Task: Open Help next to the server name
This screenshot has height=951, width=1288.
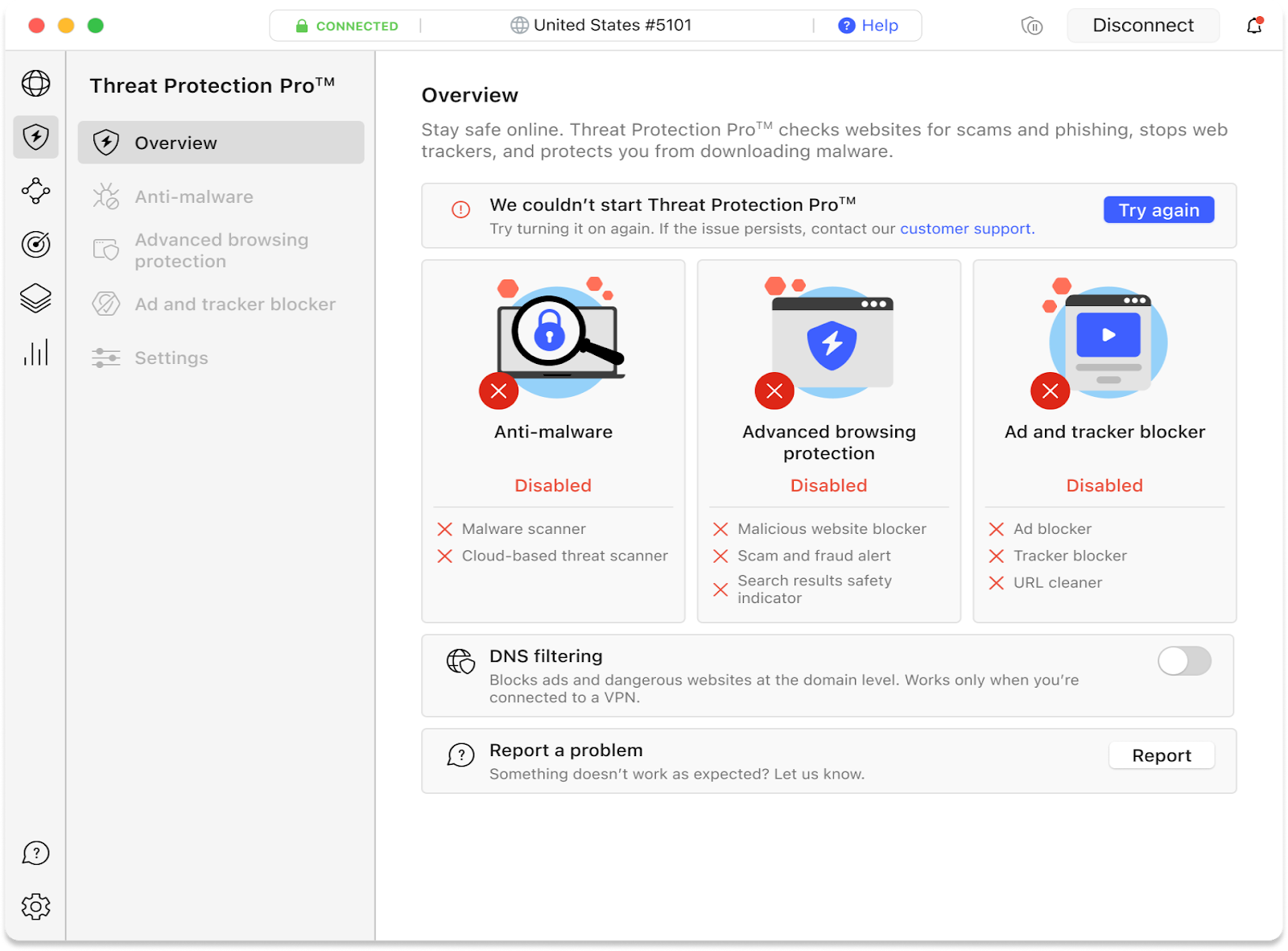Action: click(x=869, y=25)
